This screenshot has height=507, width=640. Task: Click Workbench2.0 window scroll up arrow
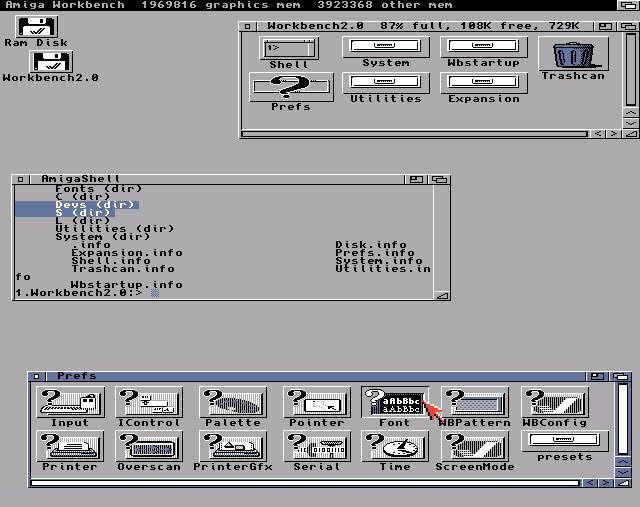(x=631, y=112)
